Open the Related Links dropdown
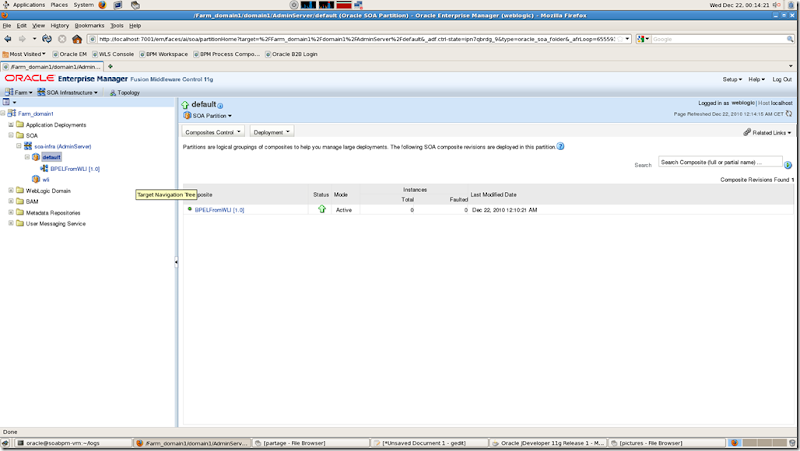Screen dimensions: 800x451 772,133
